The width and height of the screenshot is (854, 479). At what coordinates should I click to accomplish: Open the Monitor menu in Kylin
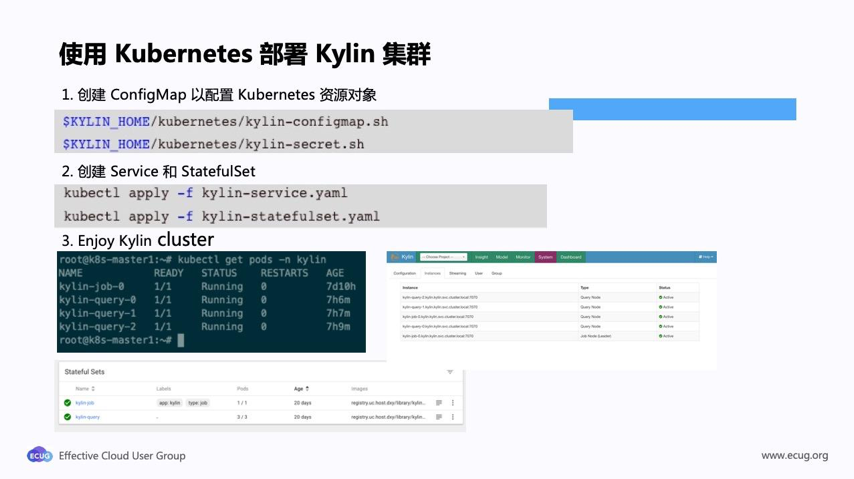[523, 257]
